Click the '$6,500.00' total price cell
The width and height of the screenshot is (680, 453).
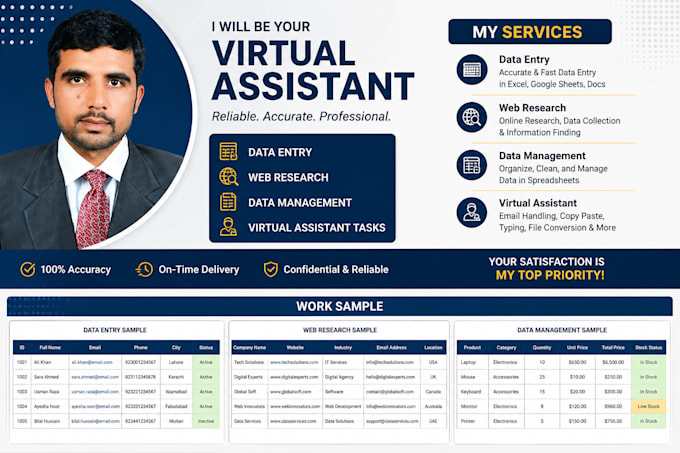click(613, 362)
